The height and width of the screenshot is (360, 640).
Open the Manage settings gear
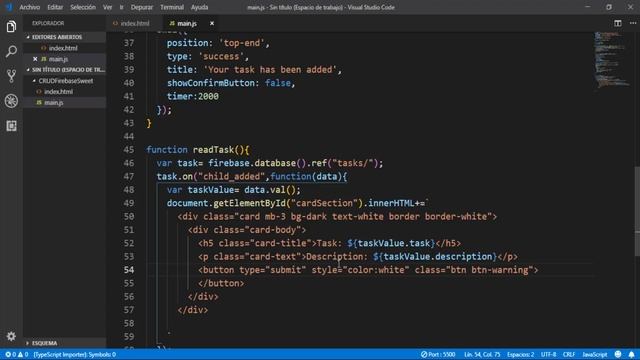(11, 336)
